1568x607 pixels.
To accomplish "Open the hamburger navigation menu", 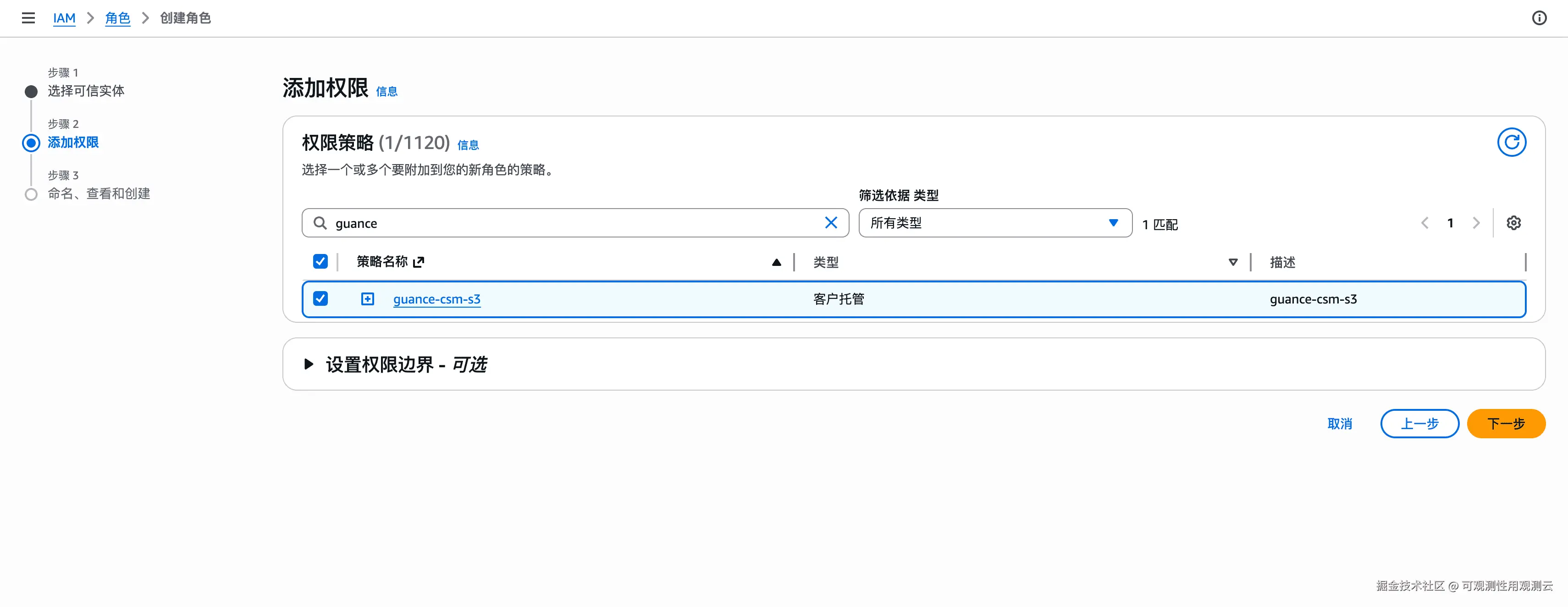I will (28, 18).
